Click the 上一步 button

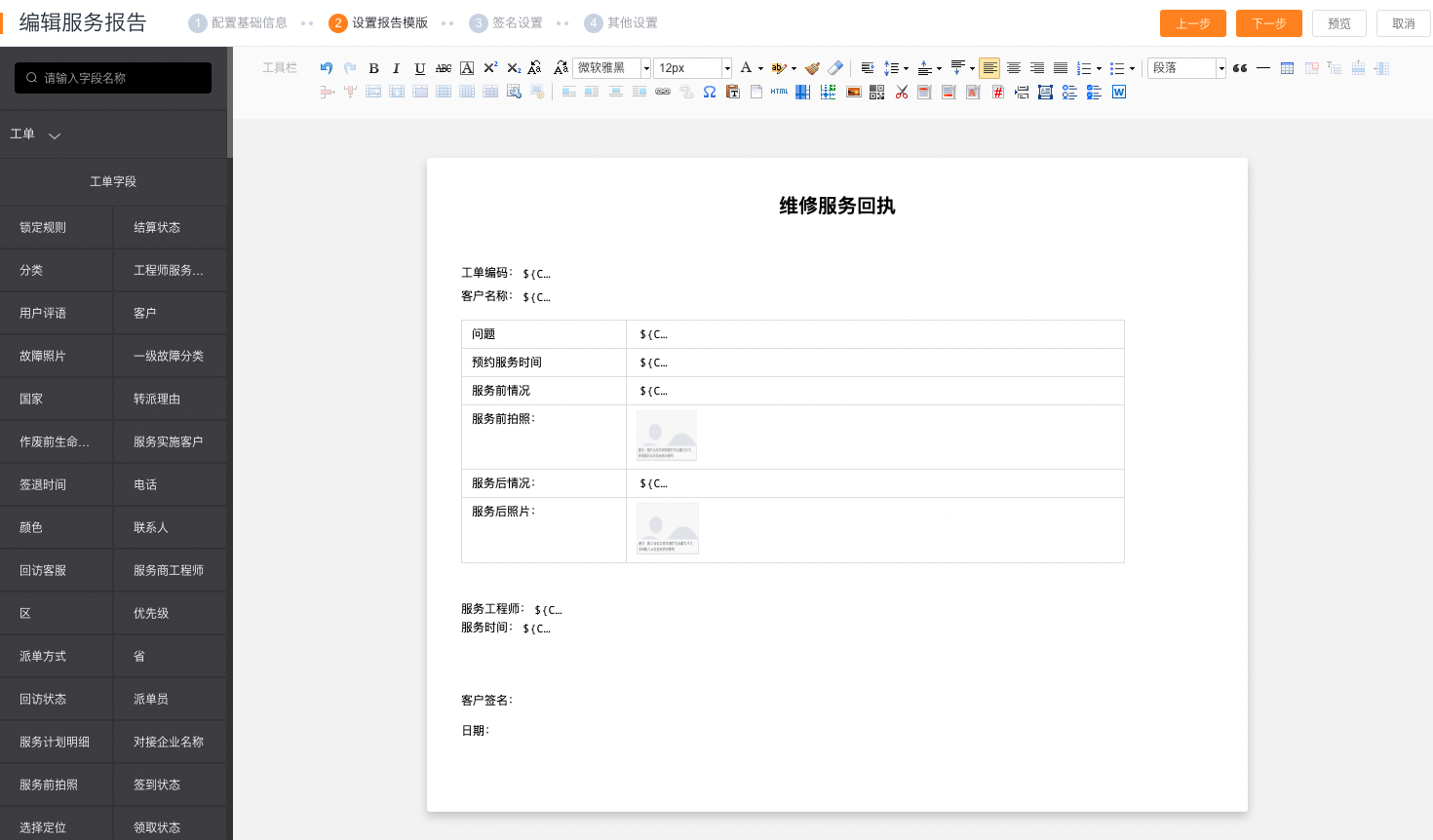(x=1193, y=23)
